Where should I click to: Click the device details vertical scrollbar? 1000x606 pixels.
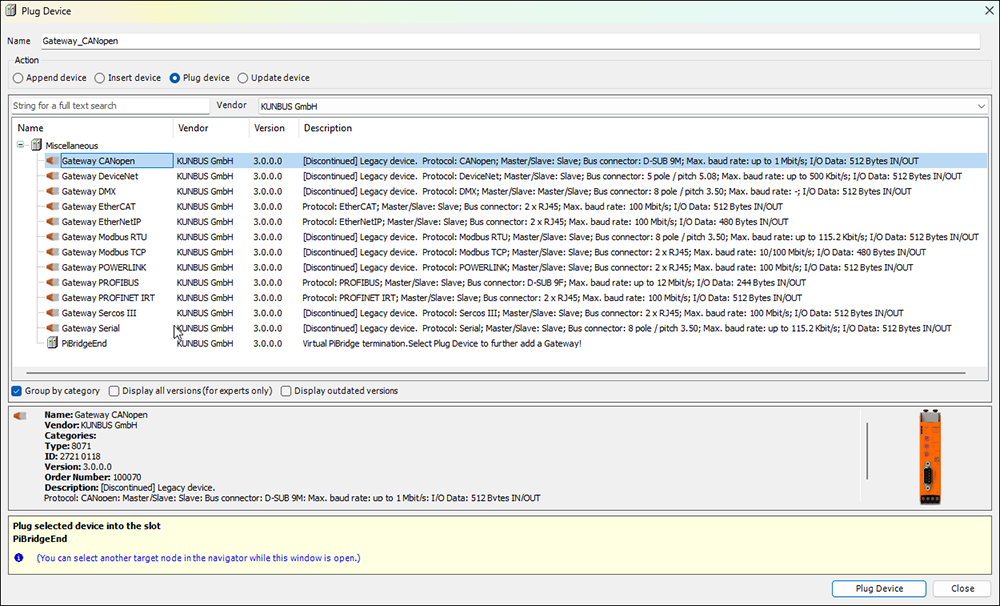(867, 450)
